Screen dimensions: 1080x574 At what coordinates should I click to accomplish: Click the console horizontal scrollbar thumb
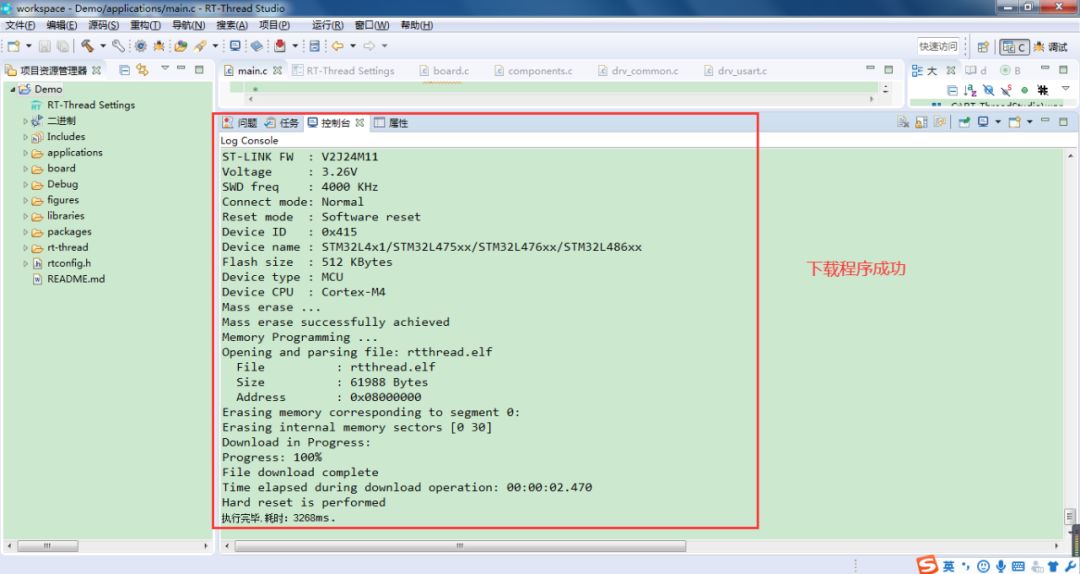click(x=460, y=546)
